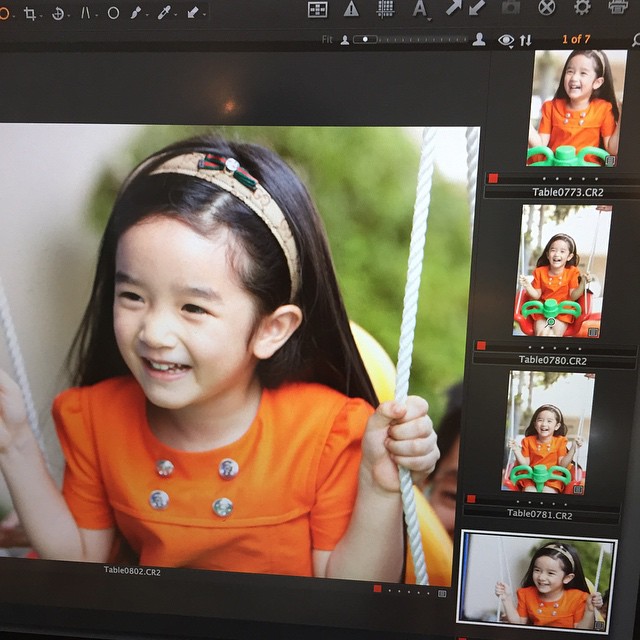This screenshot has height=640, width=640.
Task: Toggle the multi-view viewer layout icon
Action: [x=317, y=9]
